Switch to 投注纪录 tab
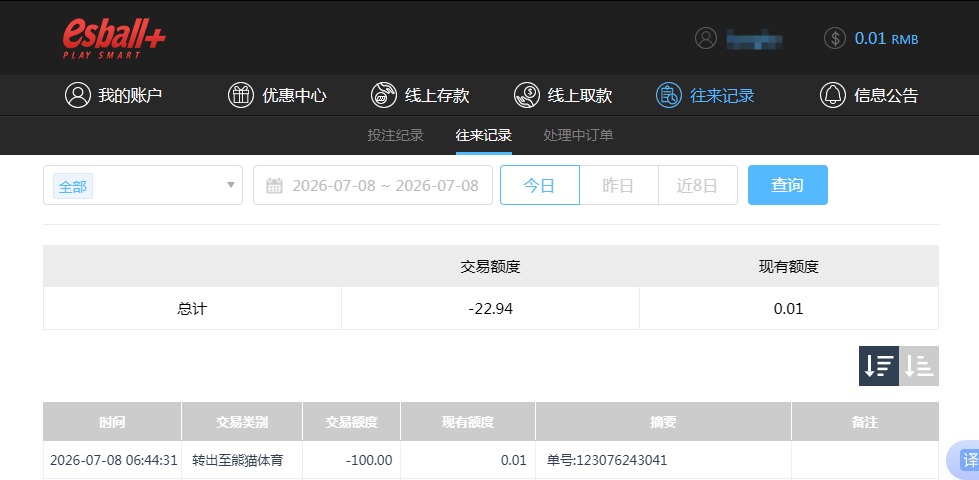Screen dimensions: 979x480 pyautogui.click(x=396, y=135)
